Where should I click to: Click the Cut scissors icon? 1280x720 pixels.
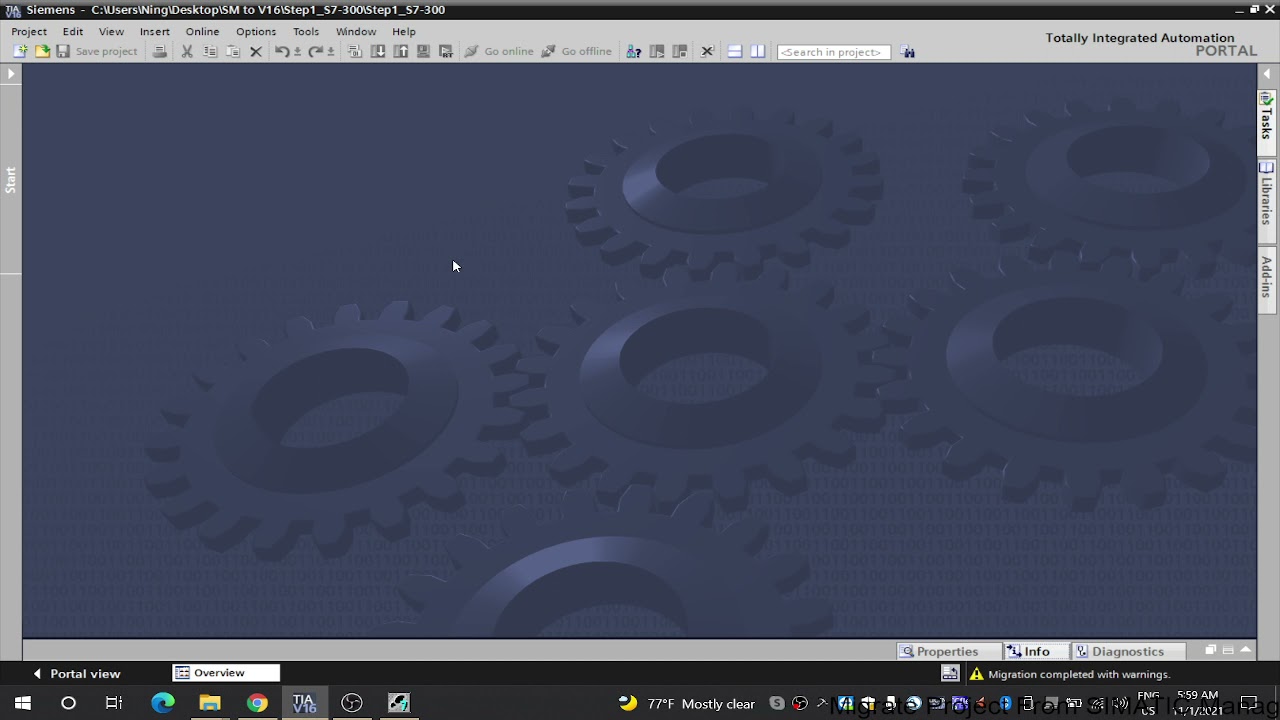click(x=187, y=51)
